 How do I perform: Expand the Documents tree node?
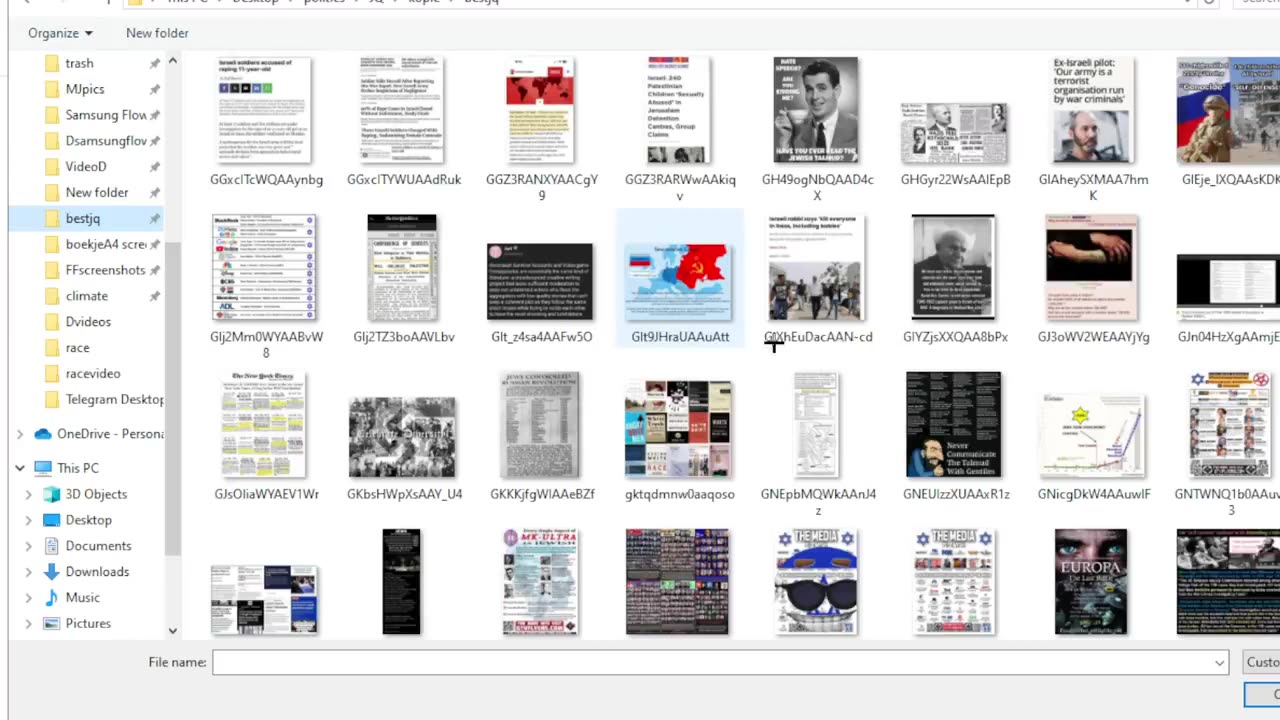(29, 546)
